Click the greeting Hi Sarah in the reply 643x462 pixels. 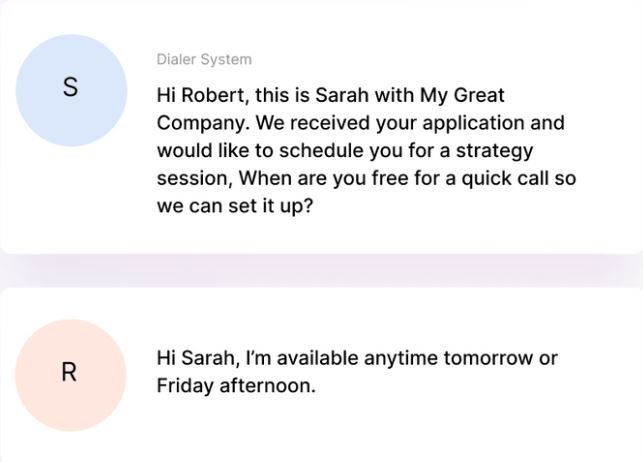198,358
